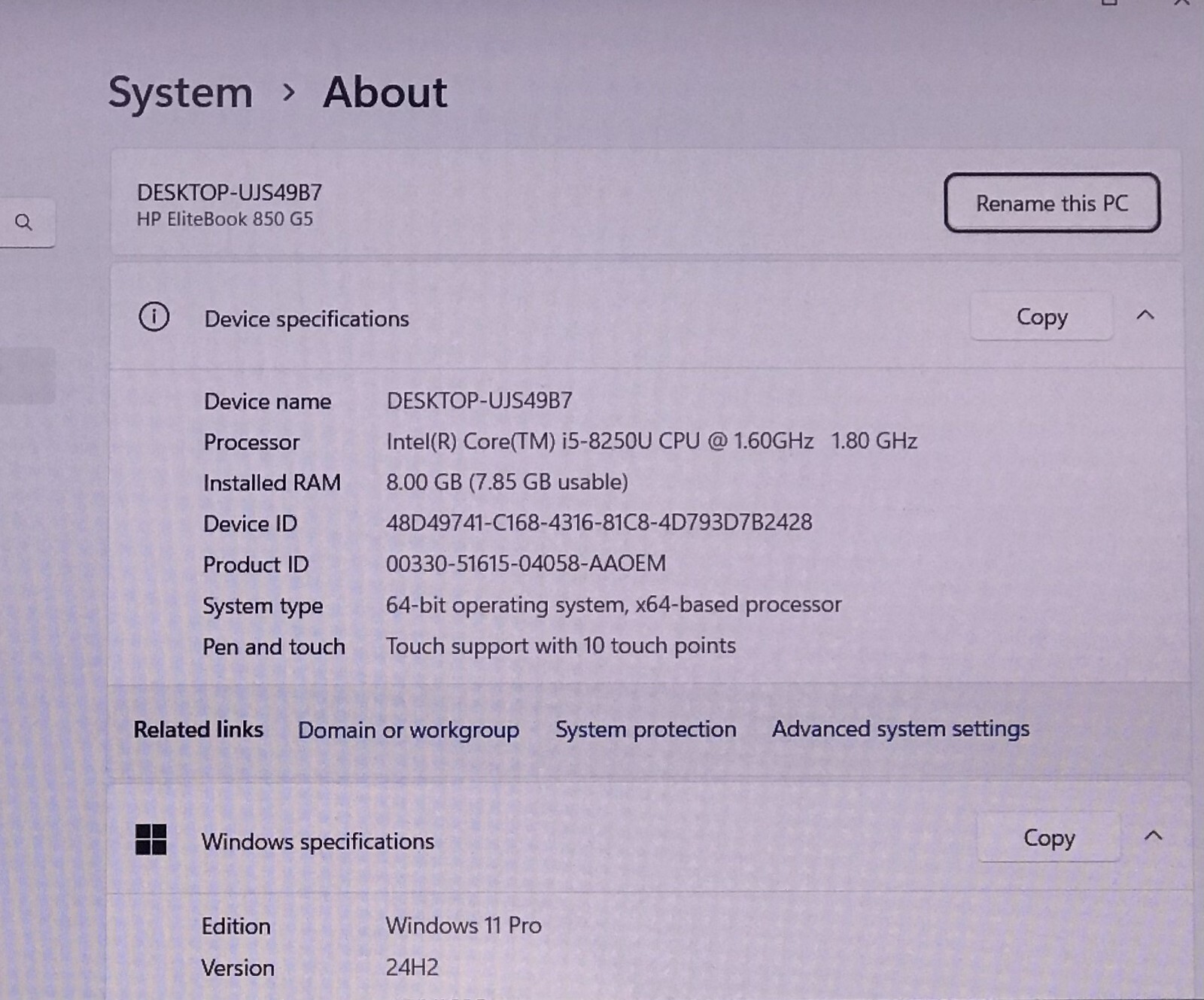Click the Product ID label
1204x1000 pixels.
(x=256, y=564)
